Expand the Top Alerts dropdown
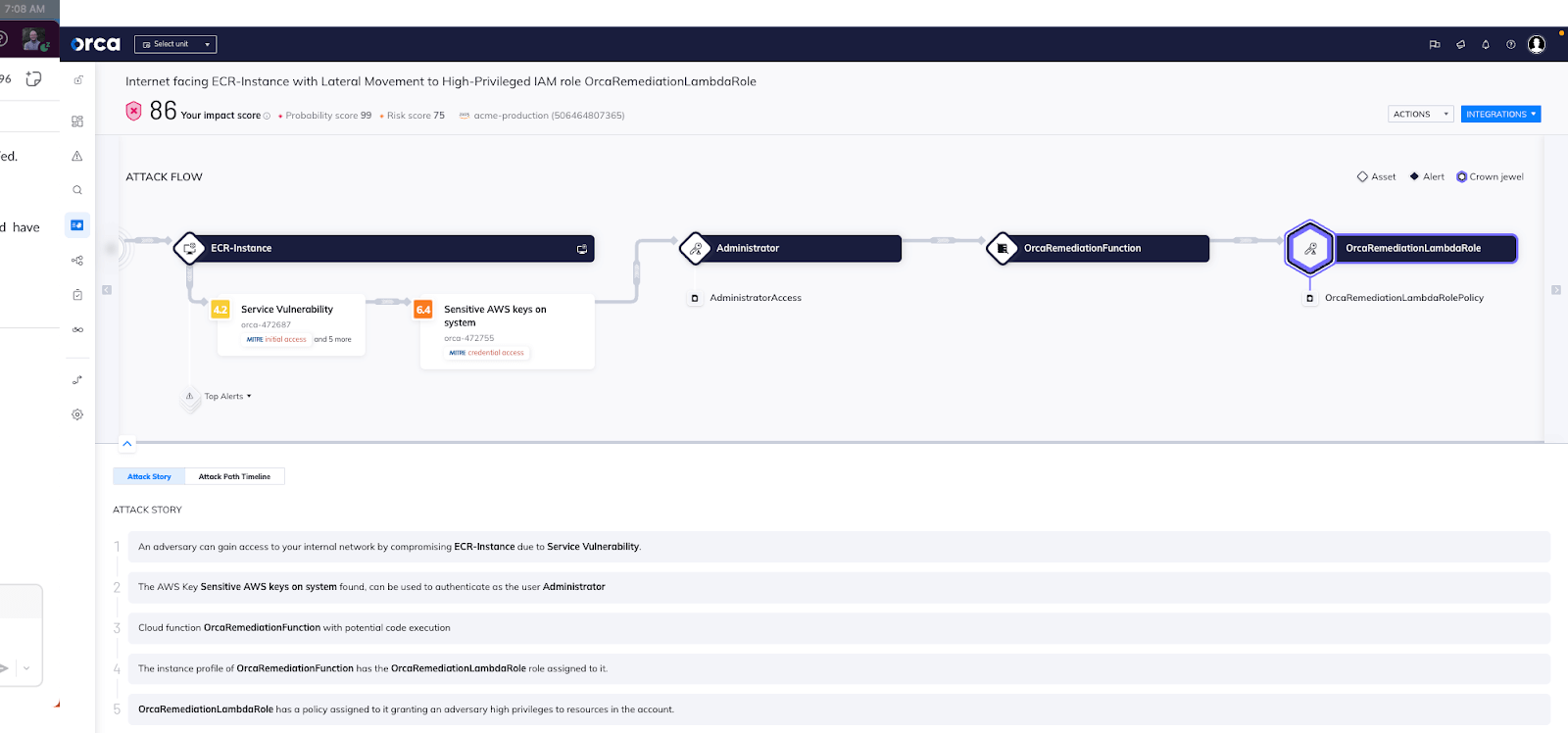This screenshot has height=733, width=1568. tap(227, 397)
